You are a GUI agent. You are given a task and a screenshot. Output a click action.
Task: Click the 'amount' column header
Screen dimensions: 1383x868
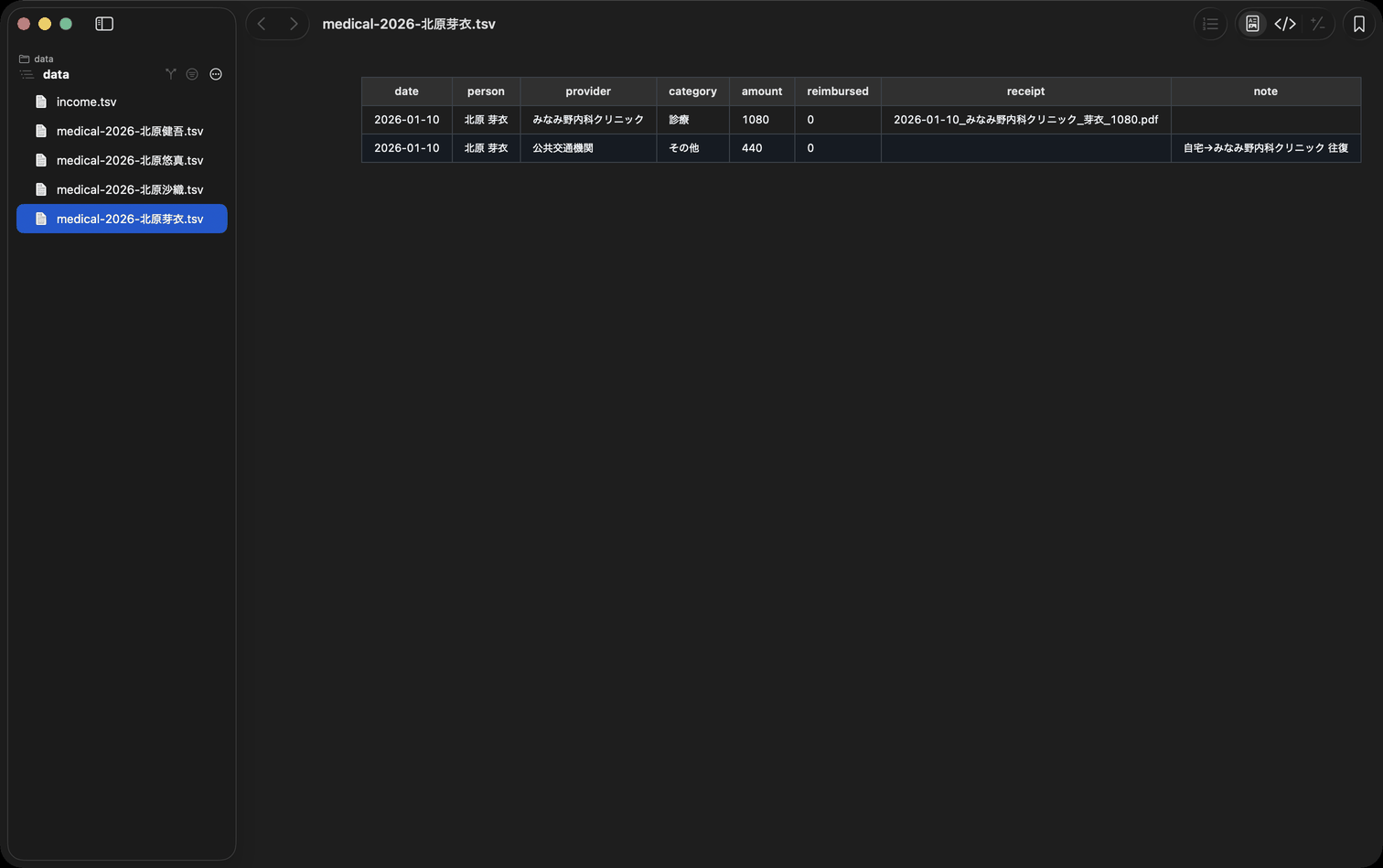pos(762,91)
